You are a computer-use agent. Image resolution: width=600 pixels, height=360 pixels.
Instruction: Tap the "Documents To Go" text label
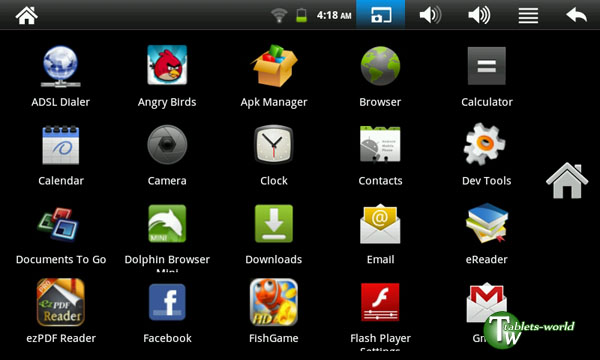click(61, 259)
